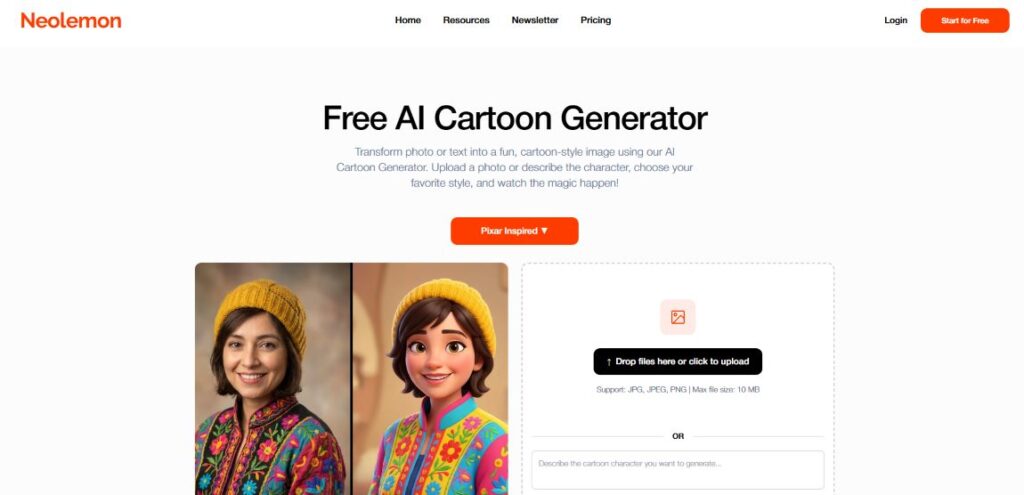The height and width of the screenshot is (495, 1024).
Task: Focus the cartoon character description field
Action: click(678, 470)
